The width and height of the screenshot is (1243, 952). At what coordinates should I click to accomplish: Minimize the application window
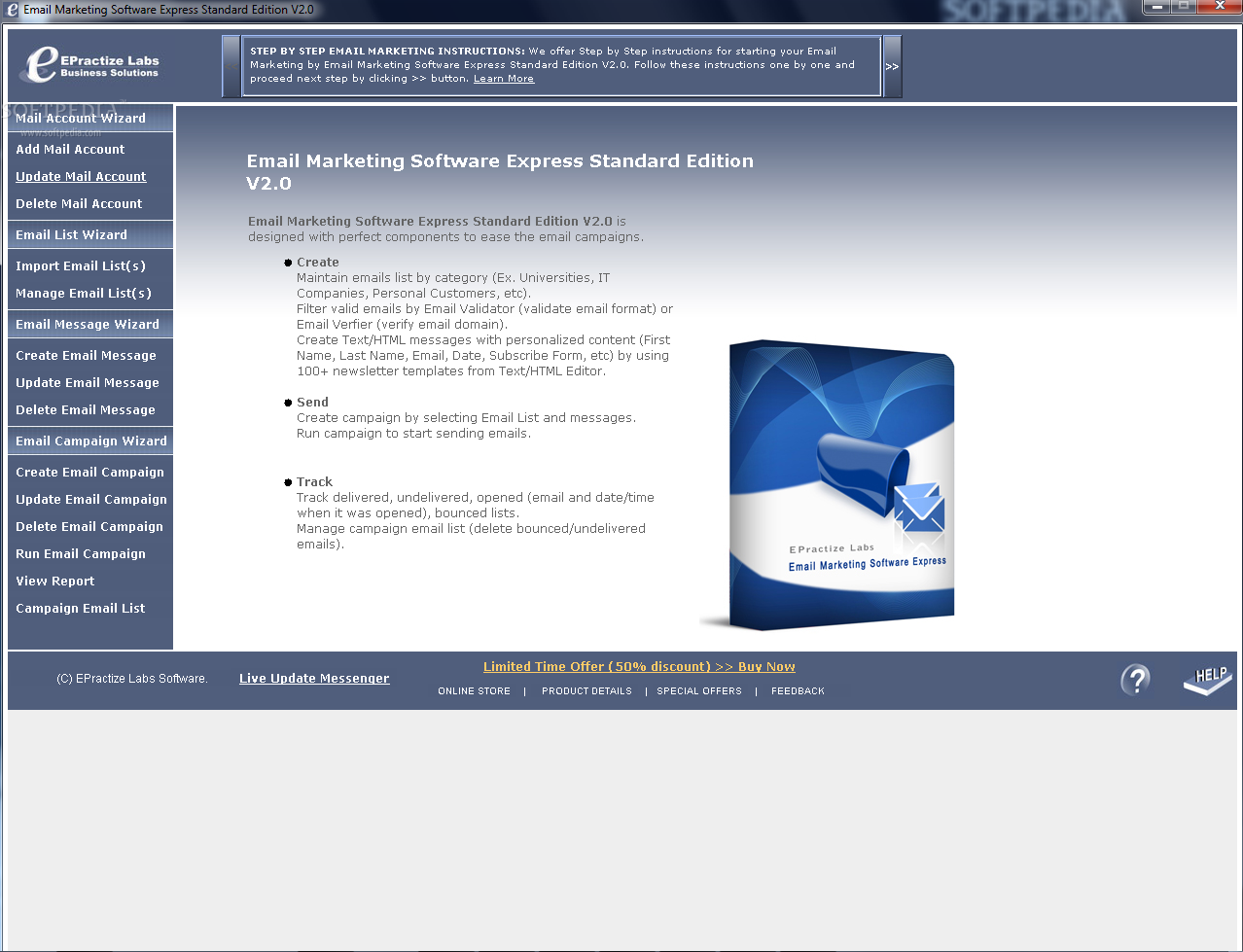point(1155,7)
